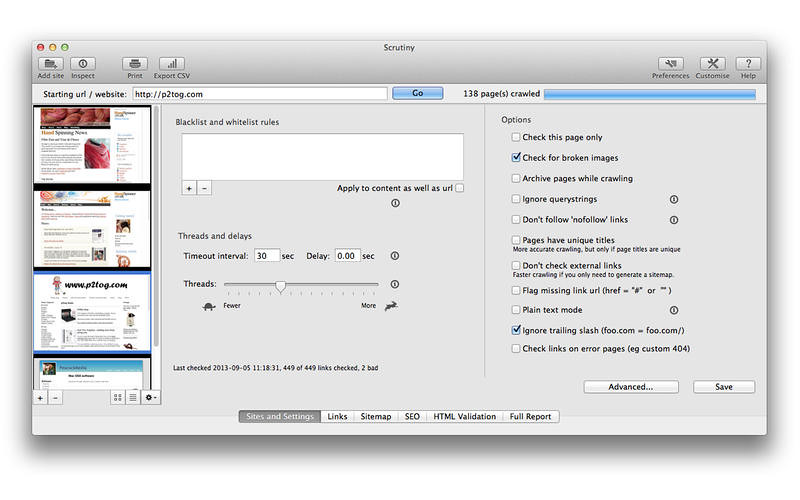Screen dimensions: 800x500
Task: Toggle Ignore trailing slash checkbox
Action: [x=516, y=329]
